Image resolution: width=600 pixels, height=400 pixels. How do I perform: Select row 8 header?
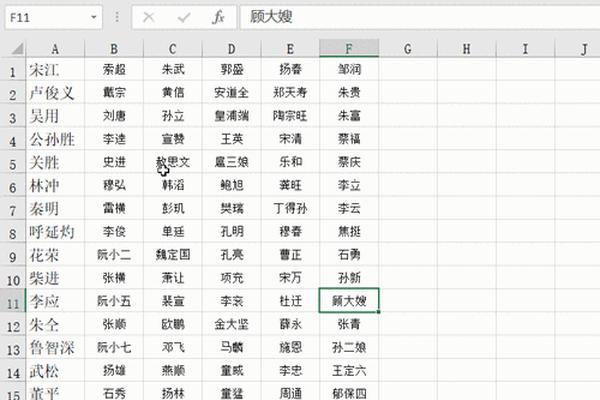point(13,233)
